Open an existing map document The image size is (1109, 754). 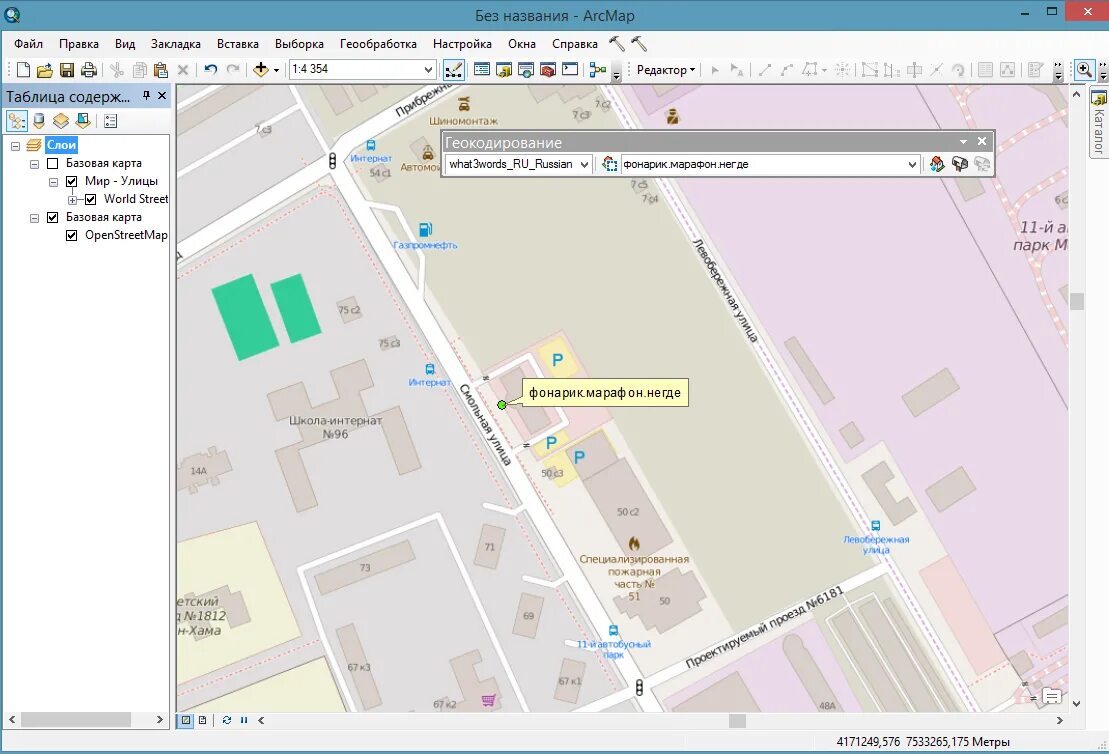click(45, 69)
